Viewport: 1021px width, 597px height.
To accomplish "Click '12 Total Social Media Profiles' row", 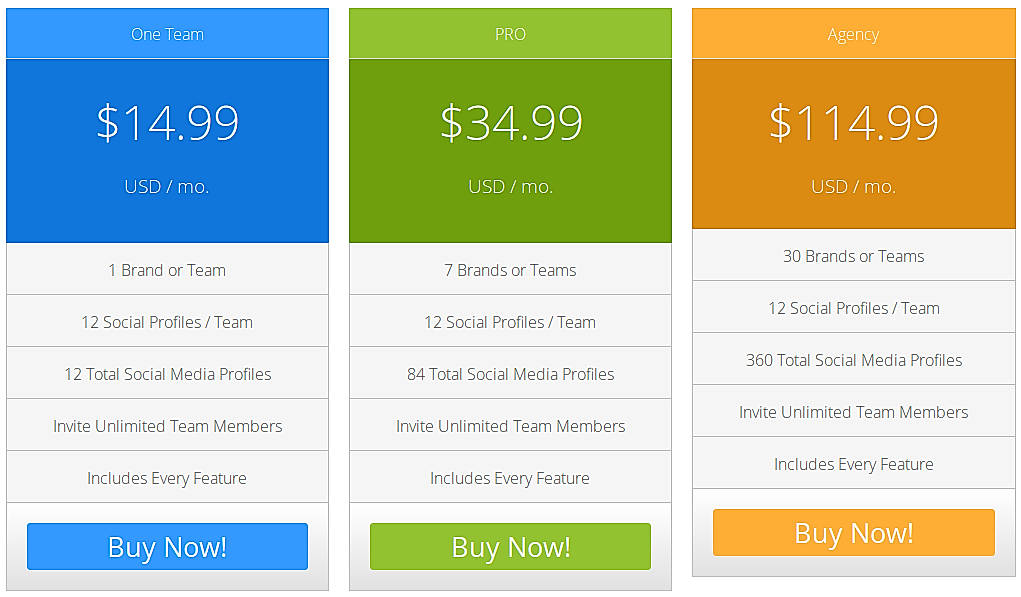I will click(x=167, y=373).
